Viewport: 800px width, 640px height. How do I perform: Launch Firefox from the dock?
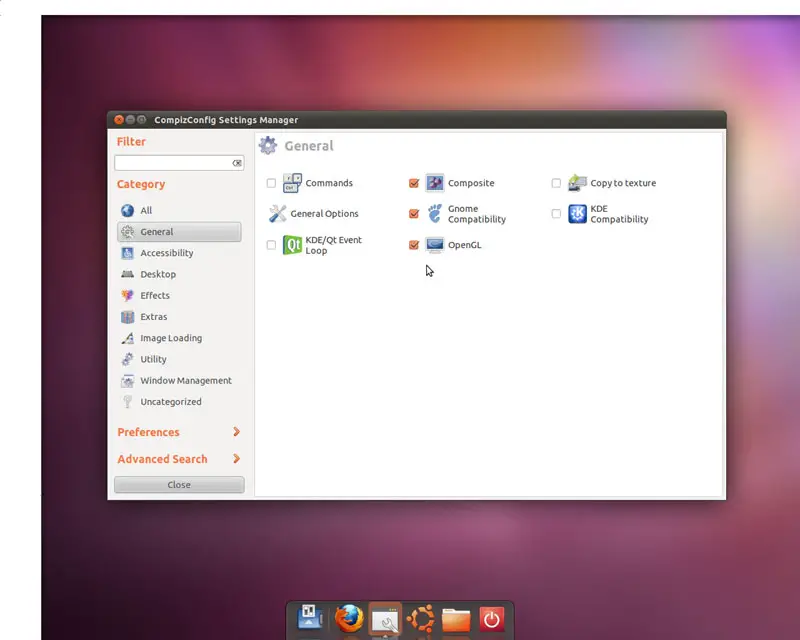(349, 619)
